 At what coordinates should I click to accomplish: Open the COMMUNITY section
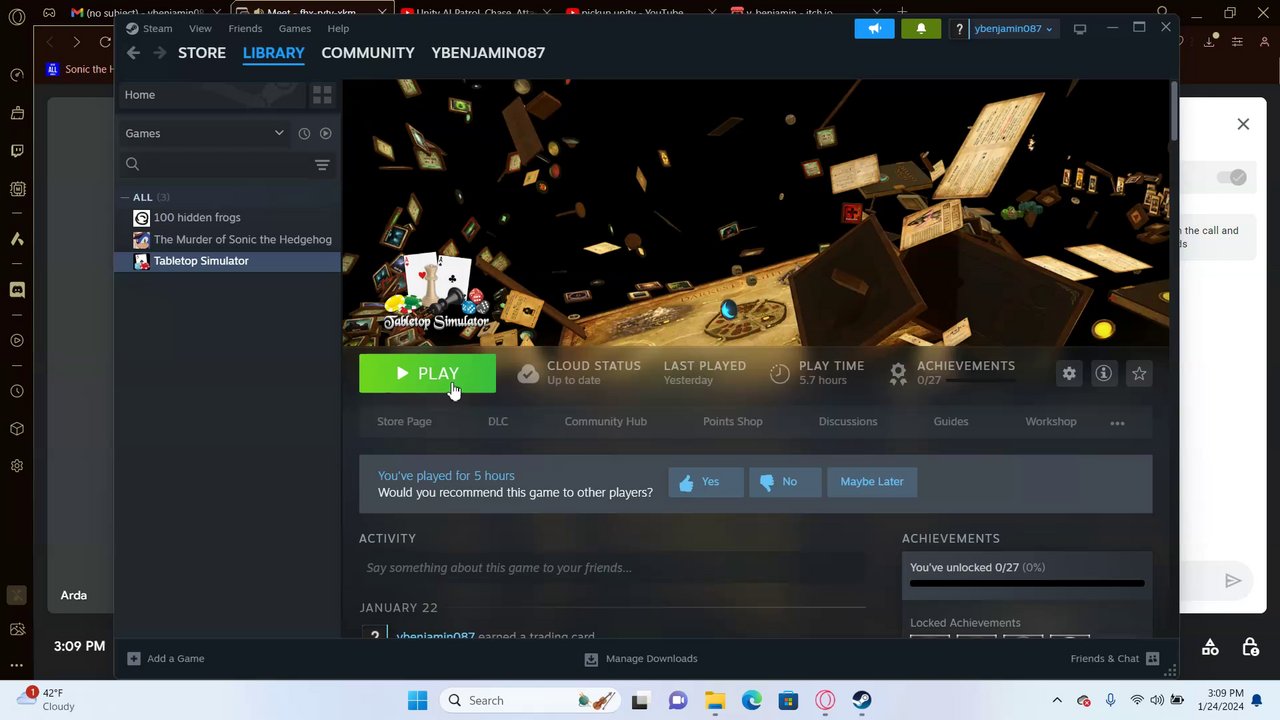[368, 52]
